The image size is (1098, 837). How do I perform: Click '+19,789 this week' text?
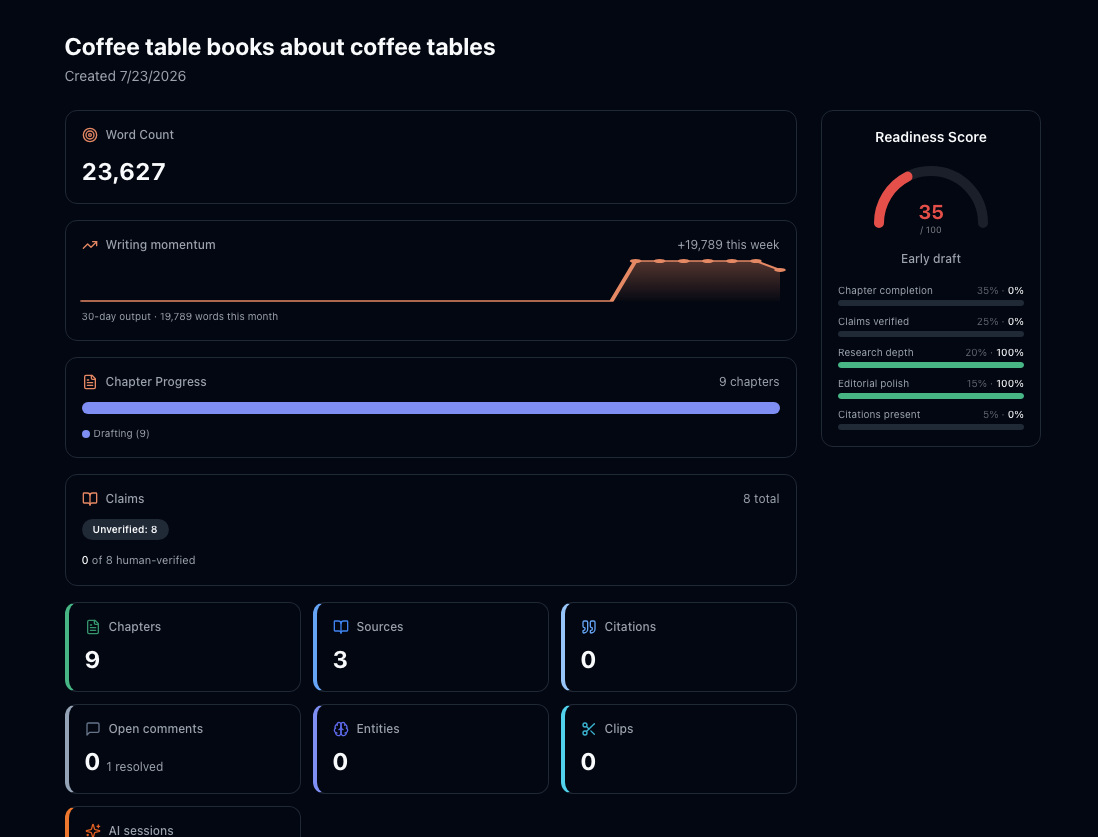pos(728,245)
